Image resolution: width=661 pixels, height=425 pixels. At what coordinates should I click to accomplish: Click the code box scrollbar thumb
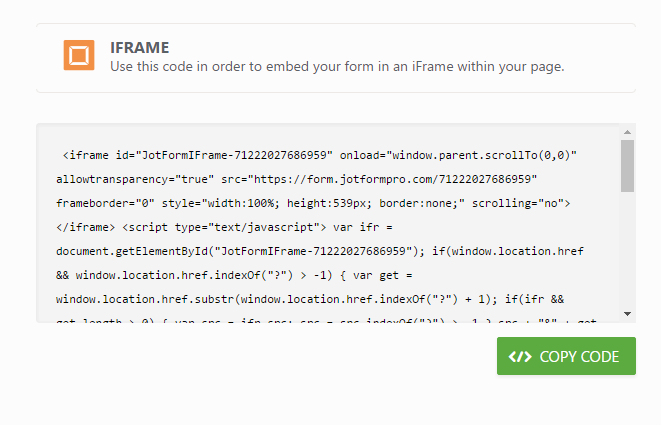[627, 166]
